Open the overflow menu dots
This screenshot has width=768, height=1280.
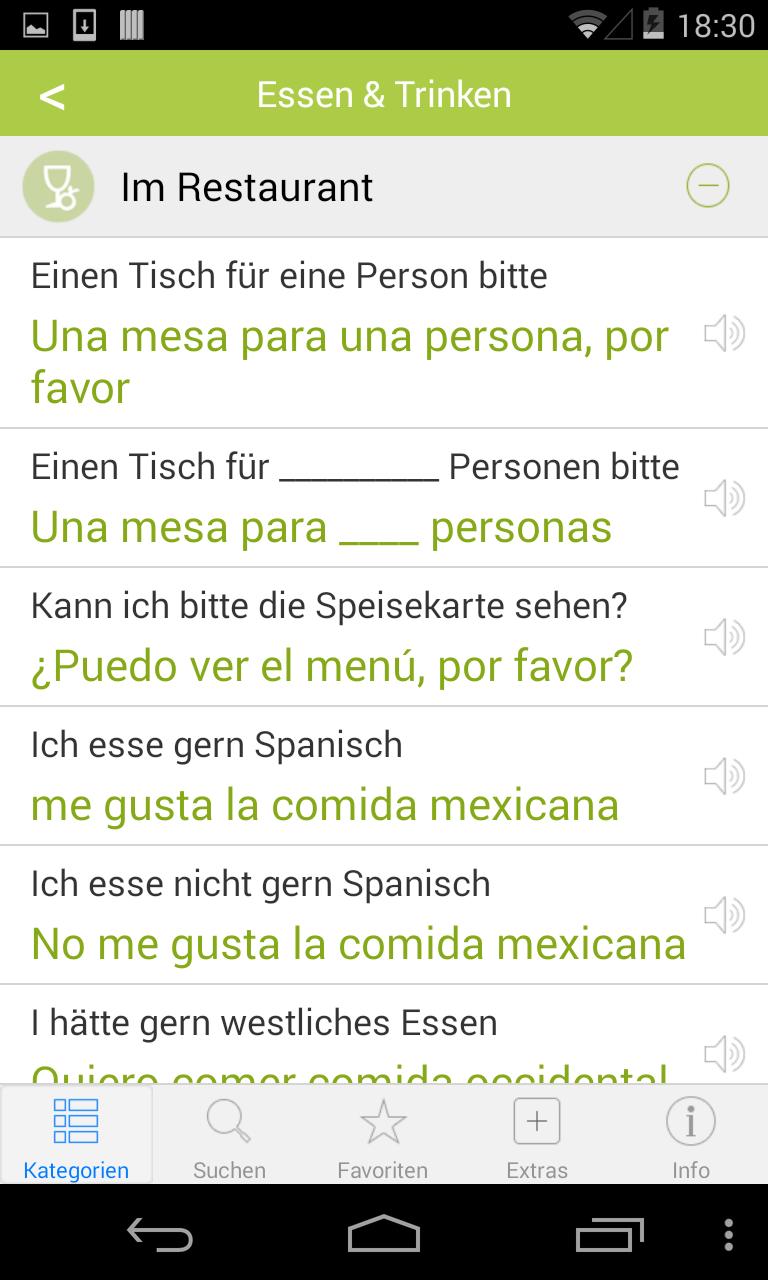(728, 1234)
